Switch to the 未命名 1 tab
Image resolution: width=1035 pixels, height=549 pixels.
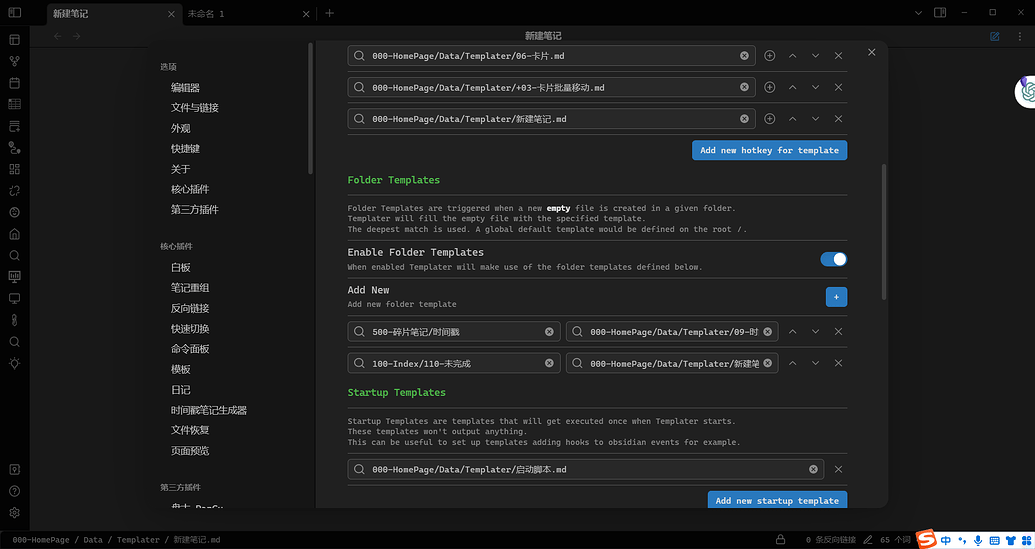pos(206,13)
